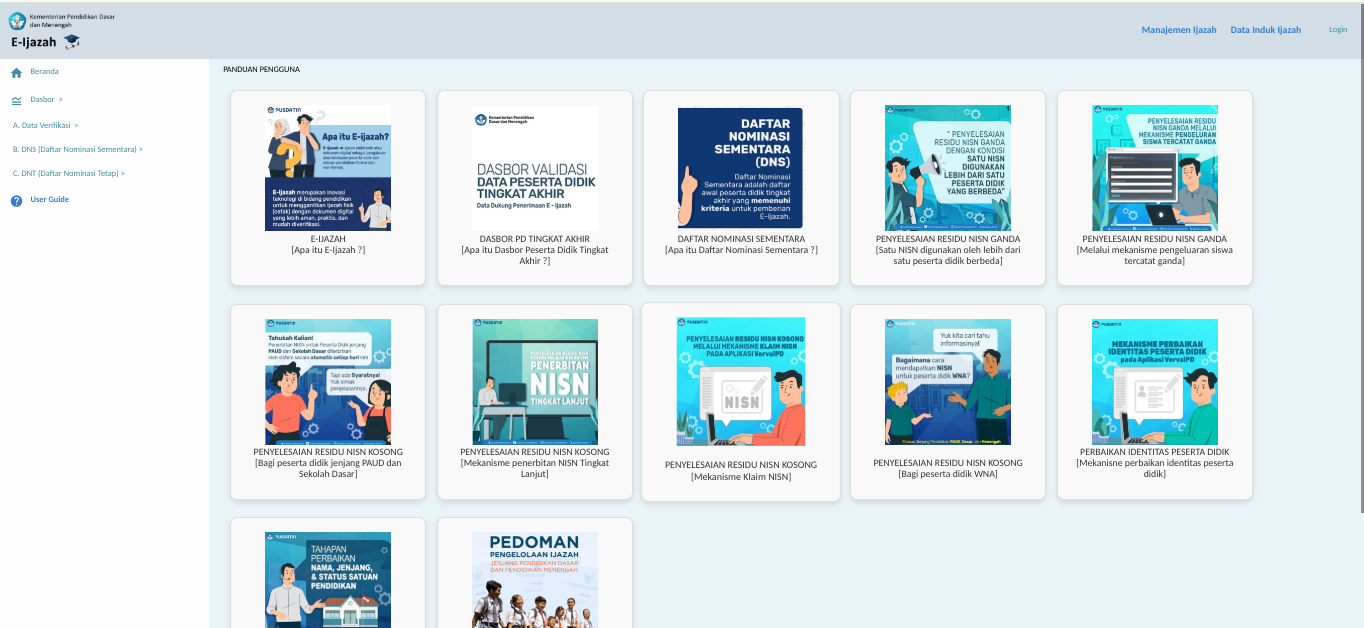Click caption '[Melalui mekanisme pengeluaran siswa tercatat ganda]'
The height and width of the screenshot is (628, 1364).
coord(1155,256)
